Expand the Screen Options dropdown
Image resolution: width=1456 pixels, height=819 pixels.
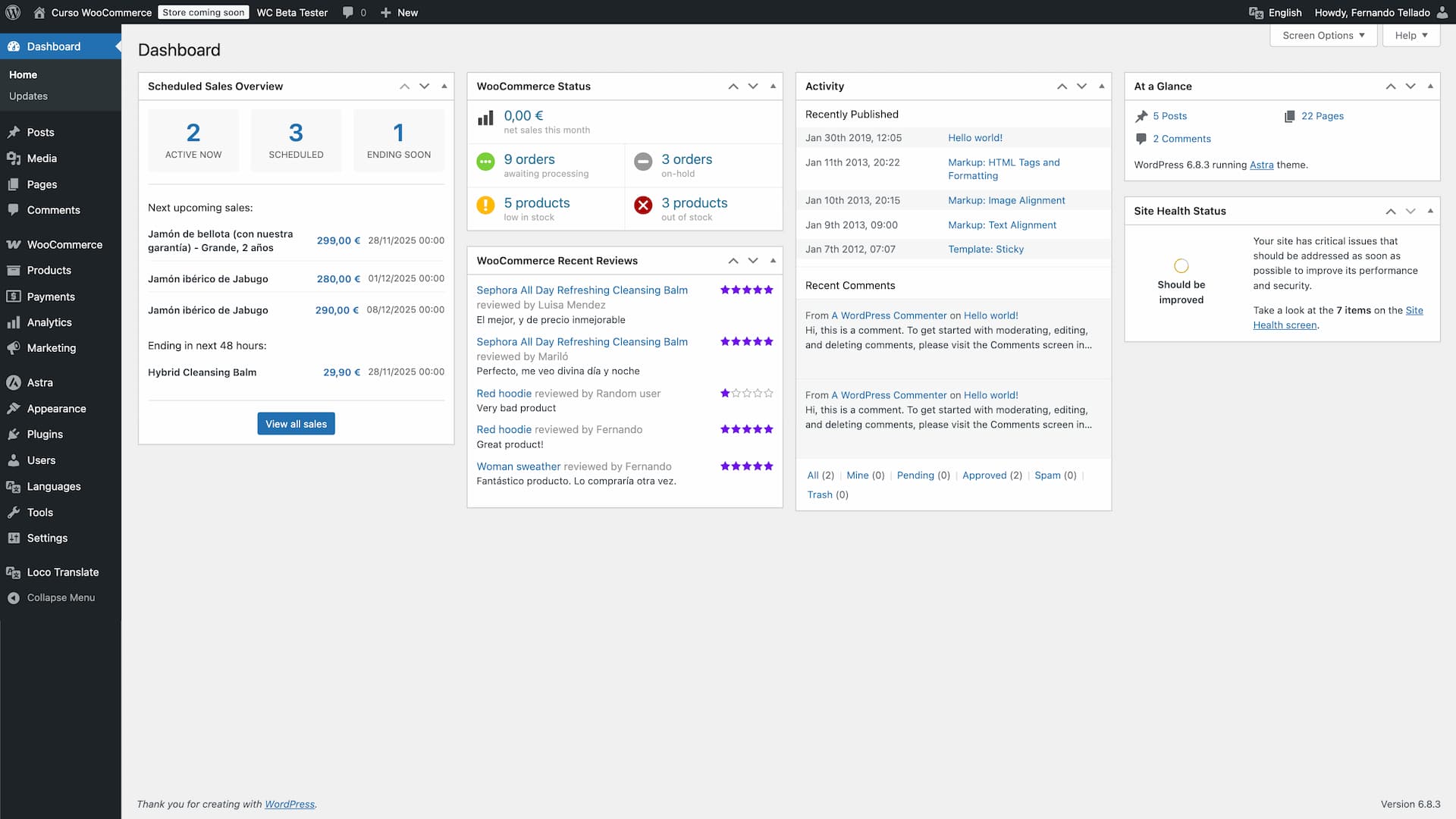coord(1323,36)
